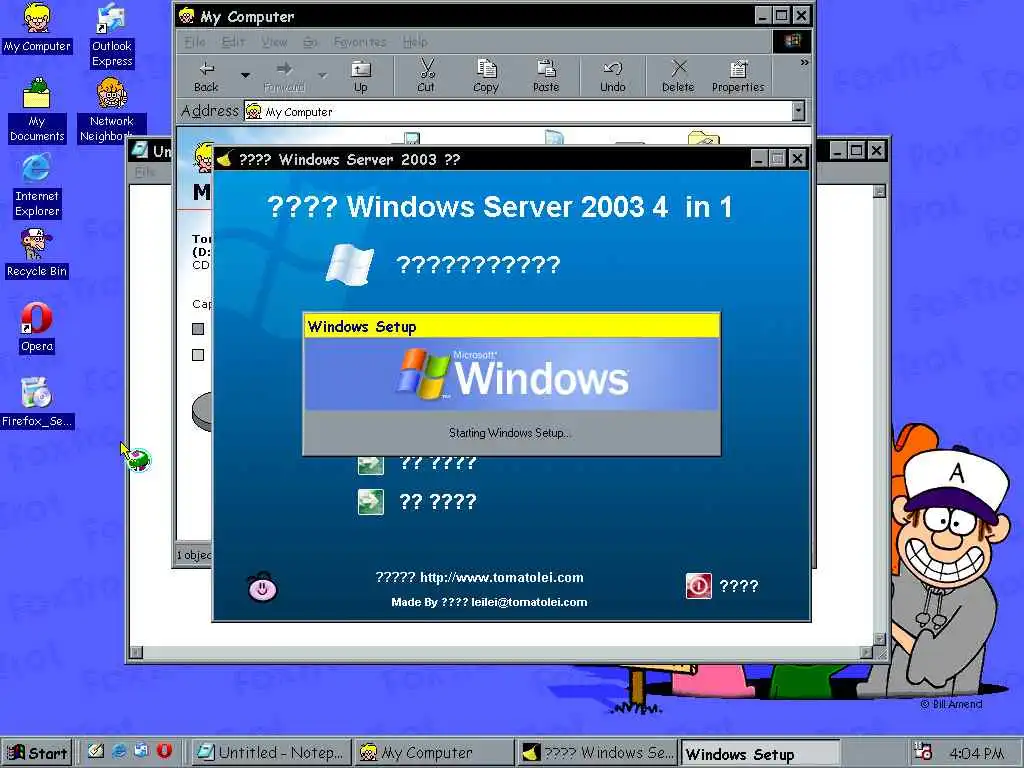Click the Cut scissors toolbar icon

point(426,76)
